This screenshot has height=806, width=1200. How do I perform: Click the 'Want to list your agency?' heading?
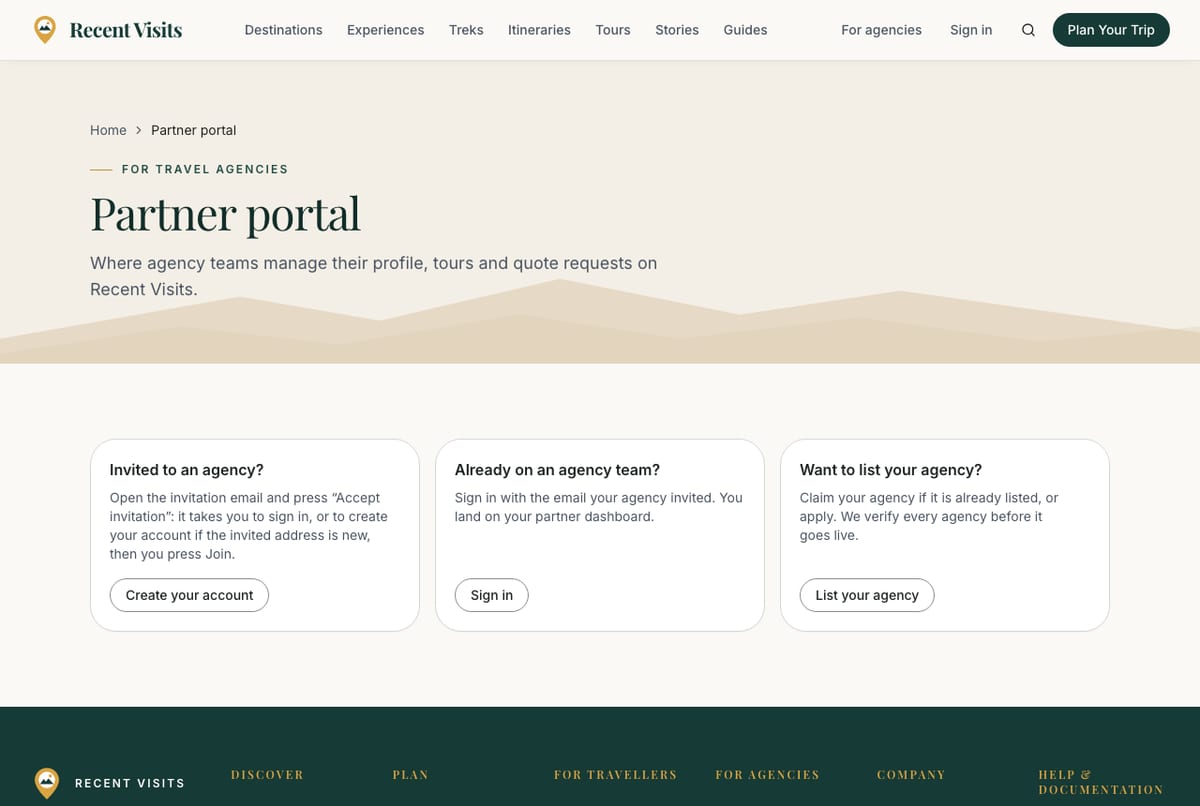[x=891, y=470]
